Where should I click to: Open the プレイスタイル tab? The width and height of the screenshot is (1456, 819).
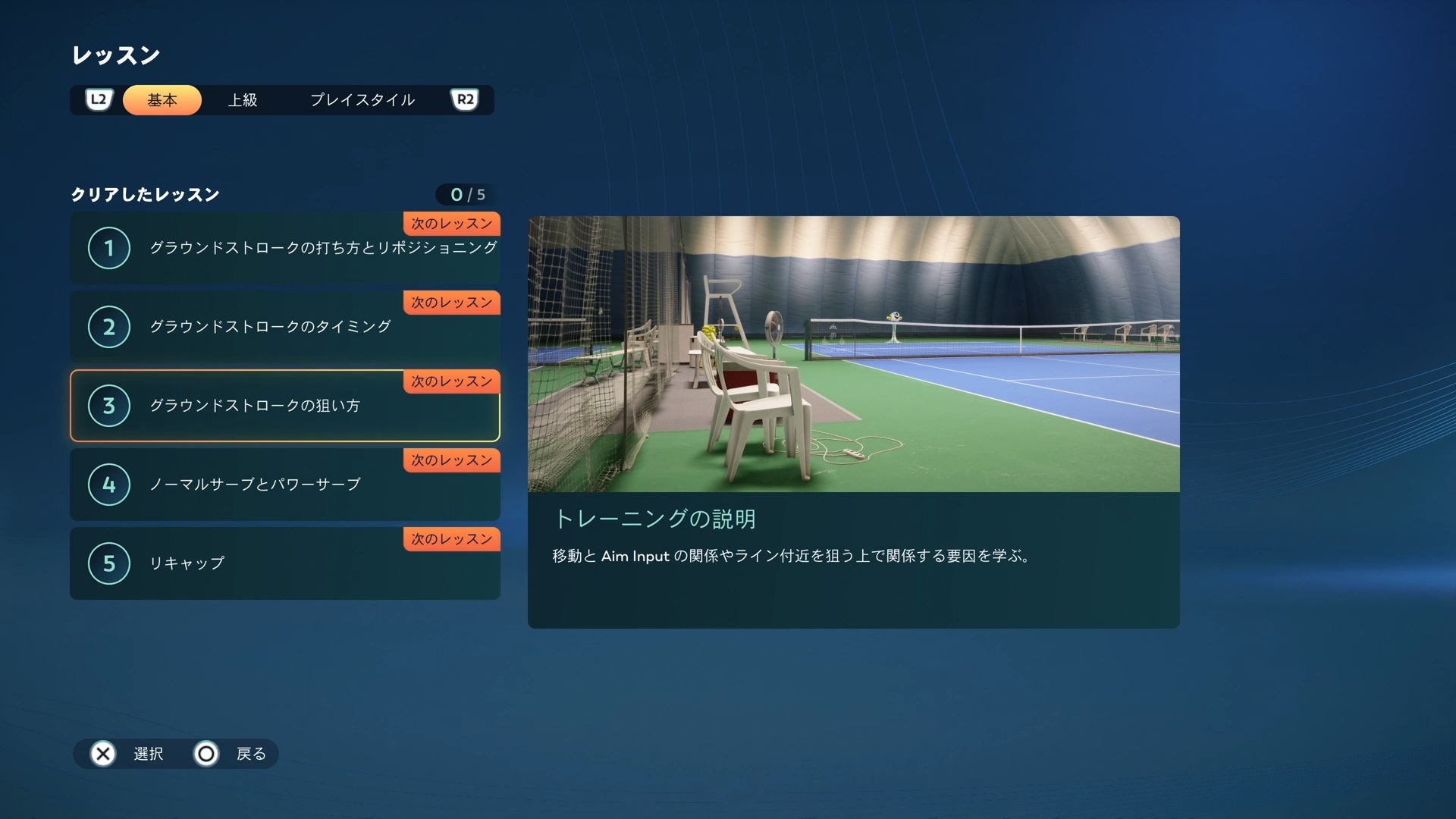pyautogui.click(x=362, y=100)
